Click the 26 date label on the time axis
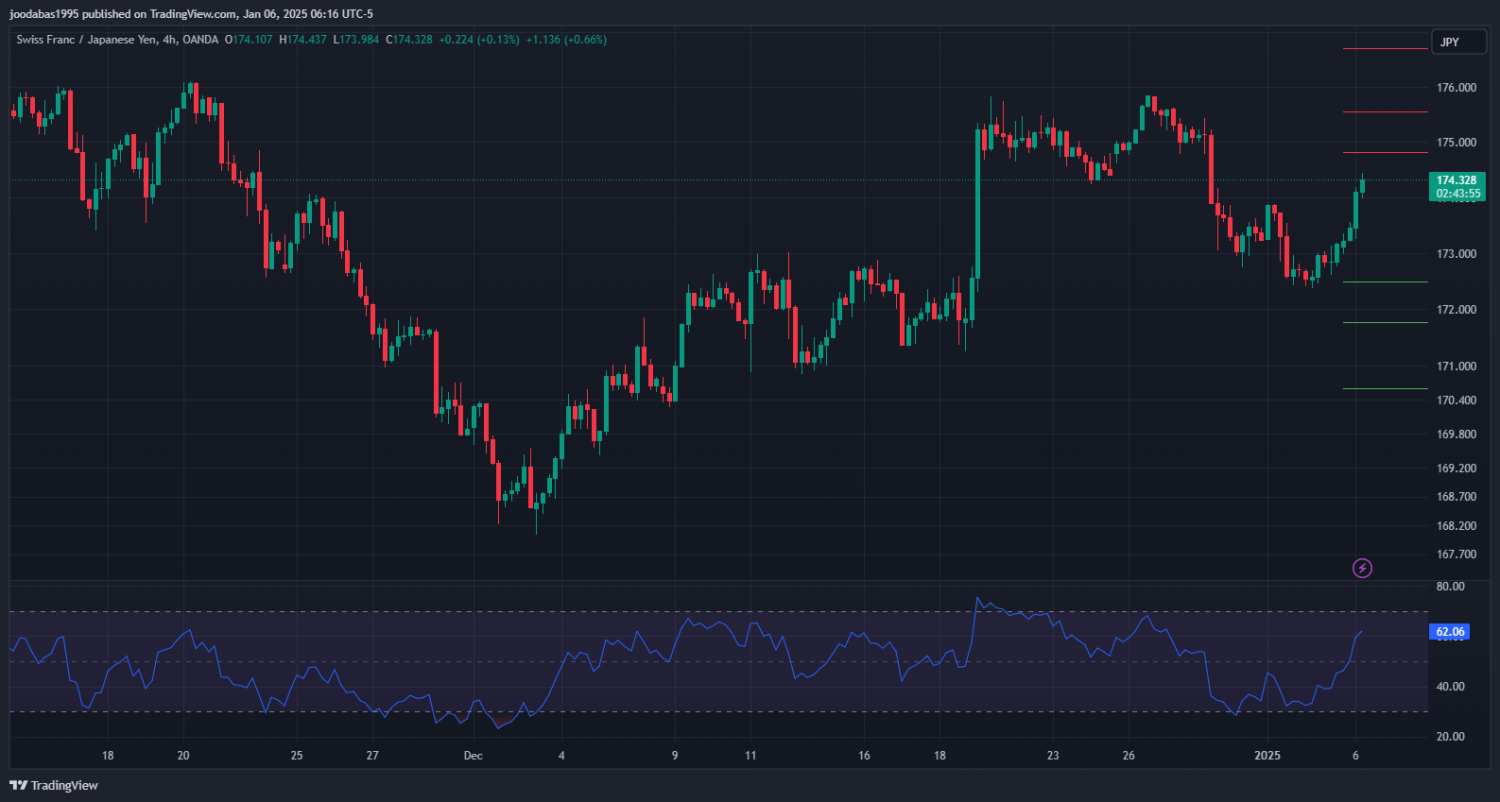The height and width of the screenshot is (802, 1500). (x=1127, y=756)
